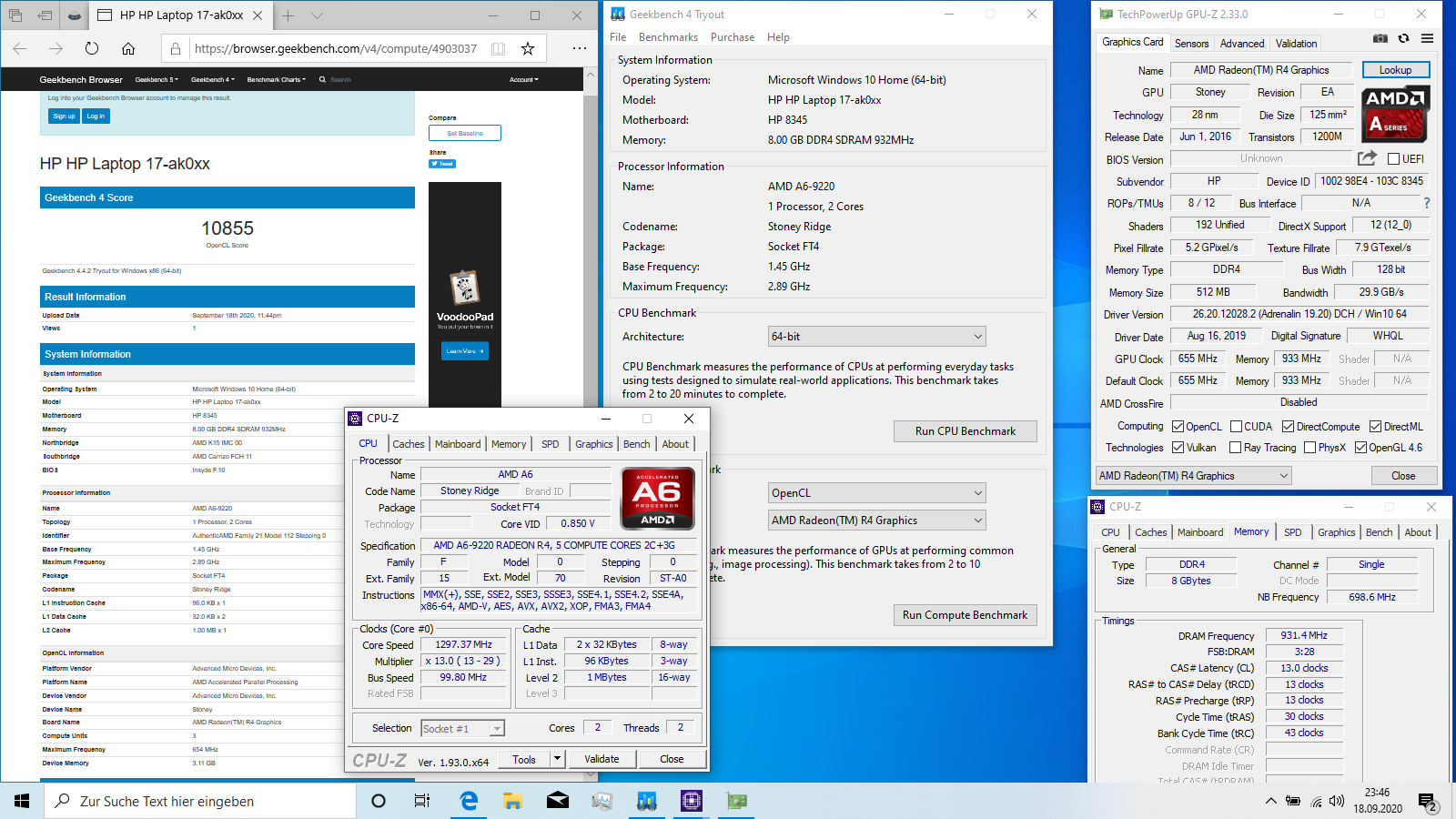Click the BIOS export share icon in GPU-Z

coord(1368,158)
